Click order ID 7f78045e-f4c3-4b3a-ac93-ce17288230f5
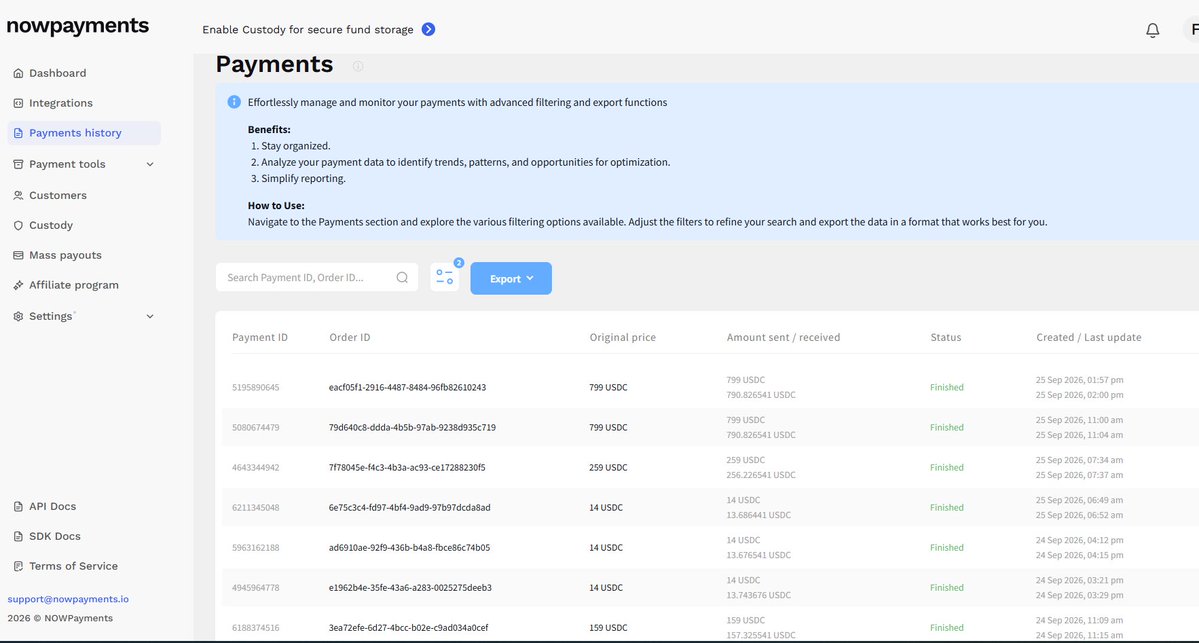Image resolution: width=1199 pixels, height=643 pixels. tap(407, 468)
